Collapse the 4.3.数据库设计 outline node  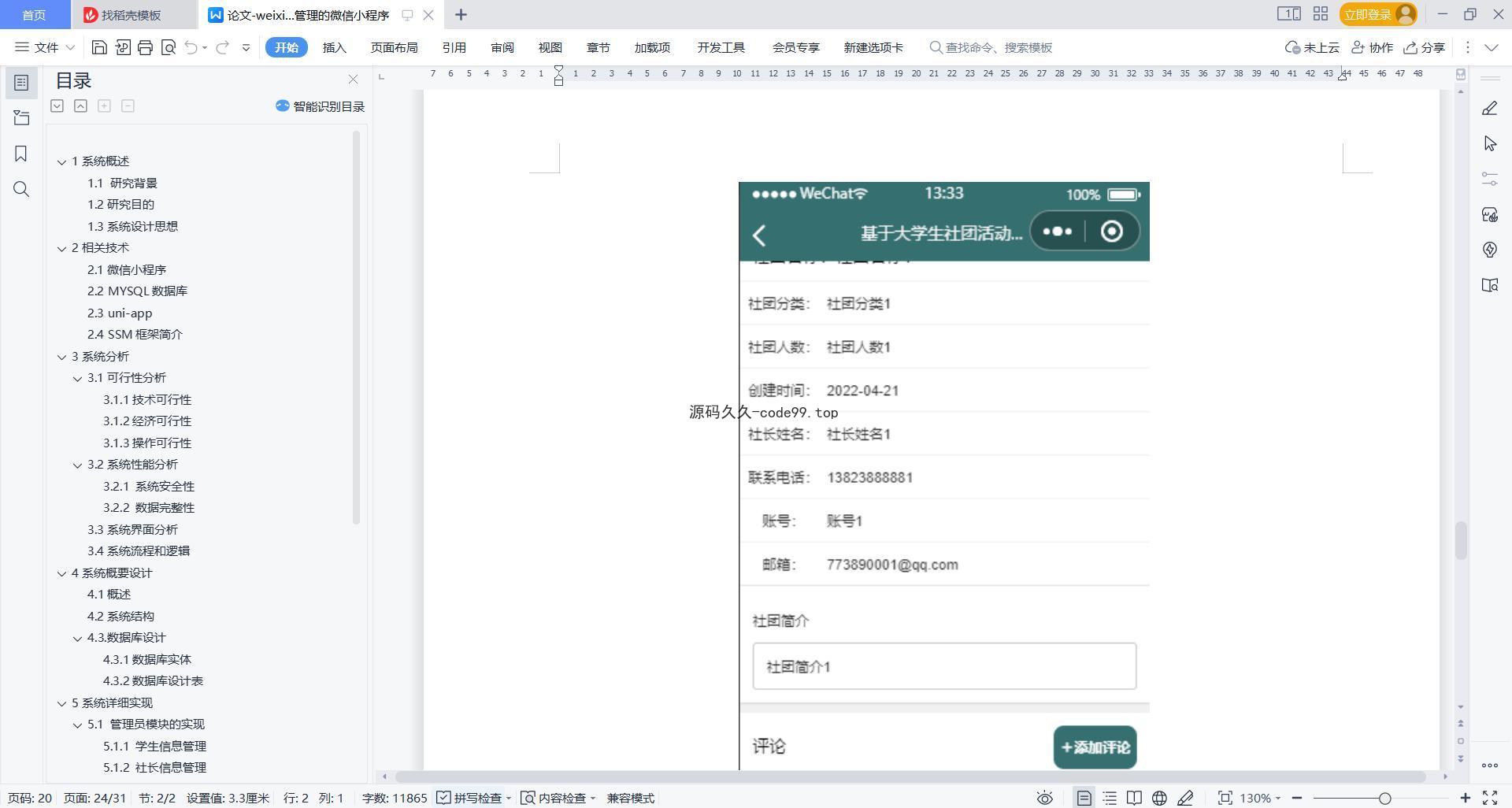(x=77, y=639)
